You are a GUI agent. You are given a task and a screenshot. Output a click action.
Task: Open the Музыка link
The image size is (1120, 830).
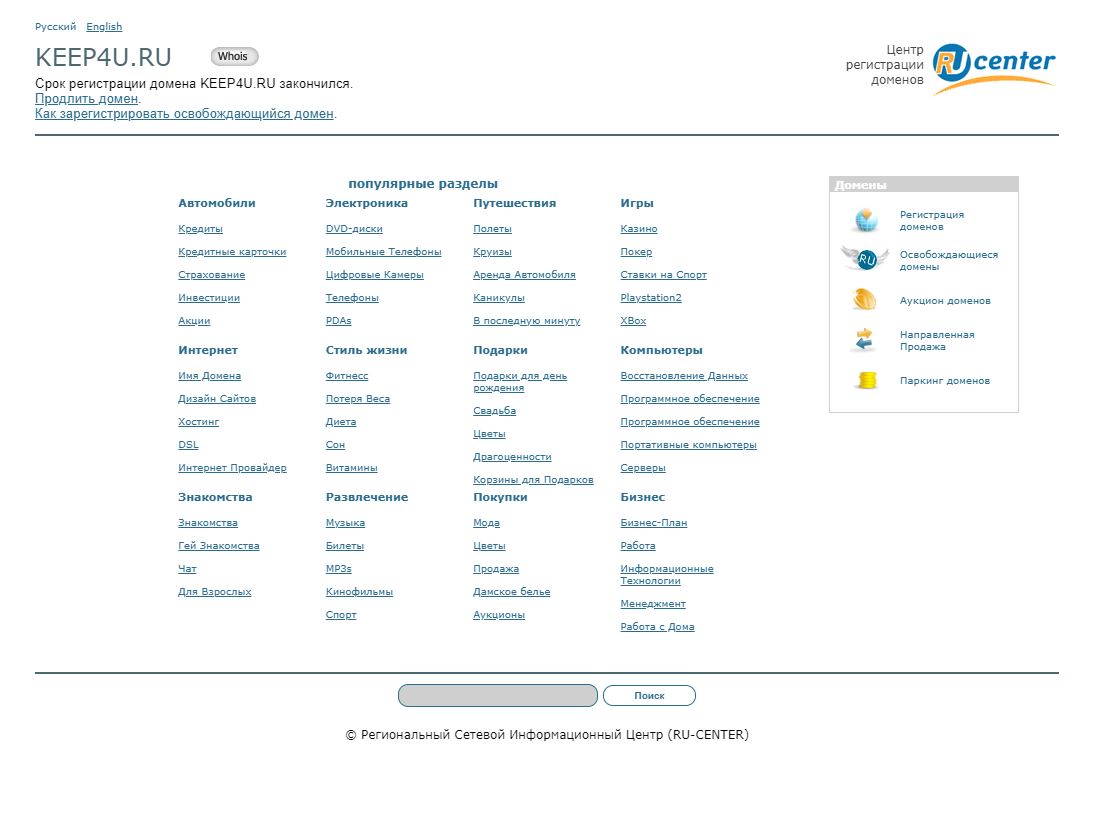pyautogui.click(x=345, y=523)
